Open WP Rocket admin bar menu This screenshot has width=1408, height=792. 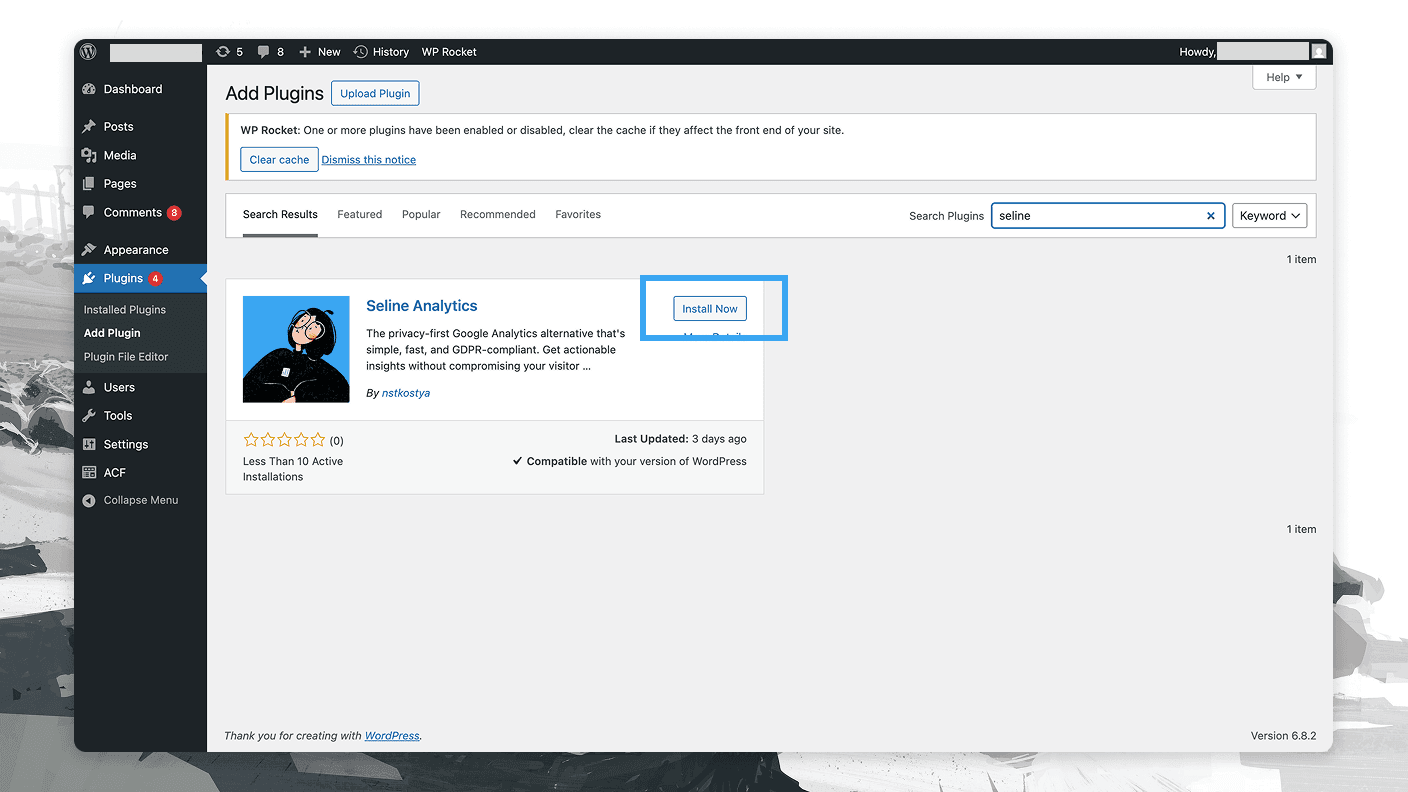click(449, 52)
